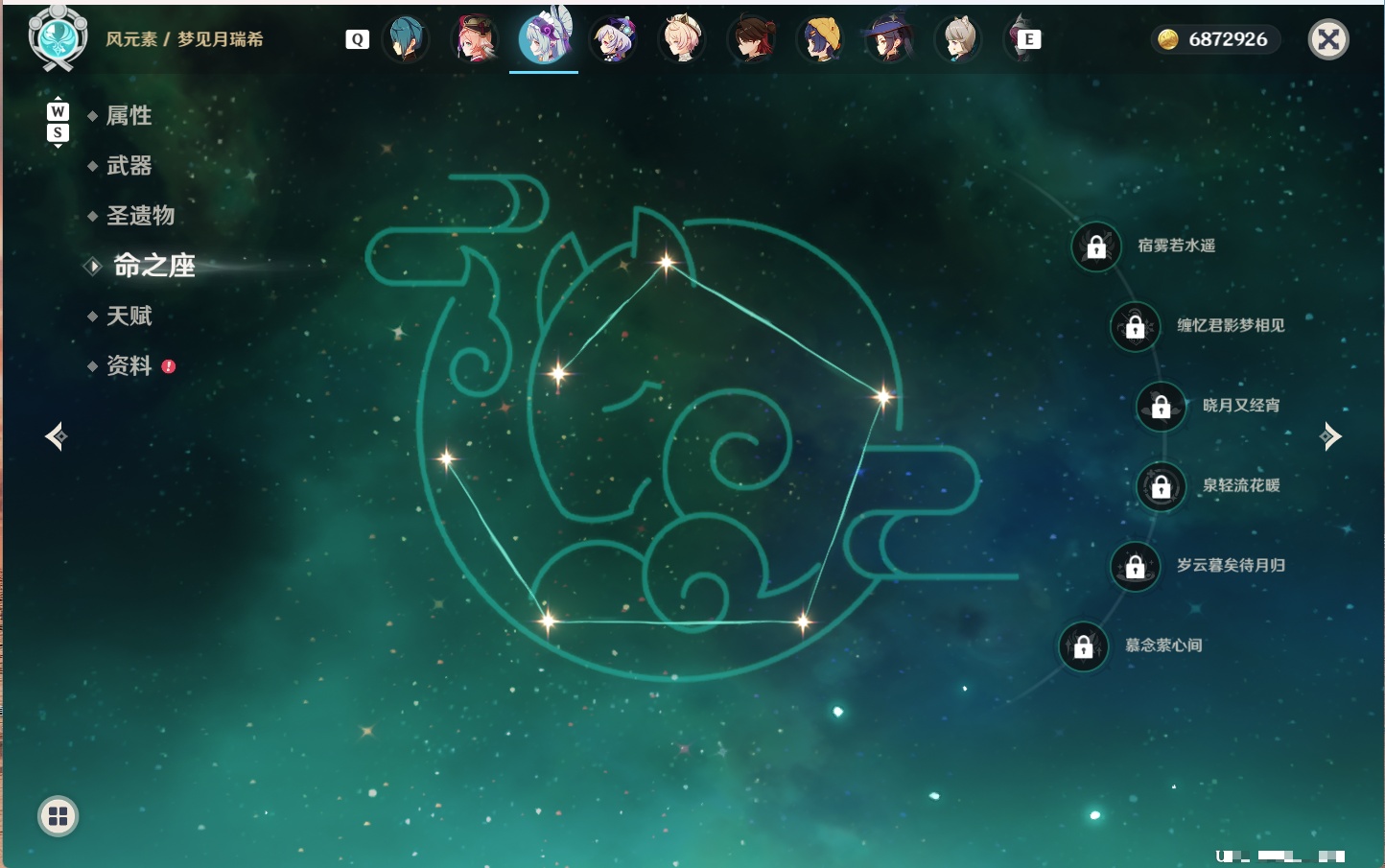Screen dimensions: 1385x868
Task: Switch to next character with right arrow
Action: (x=1330, y=436)
